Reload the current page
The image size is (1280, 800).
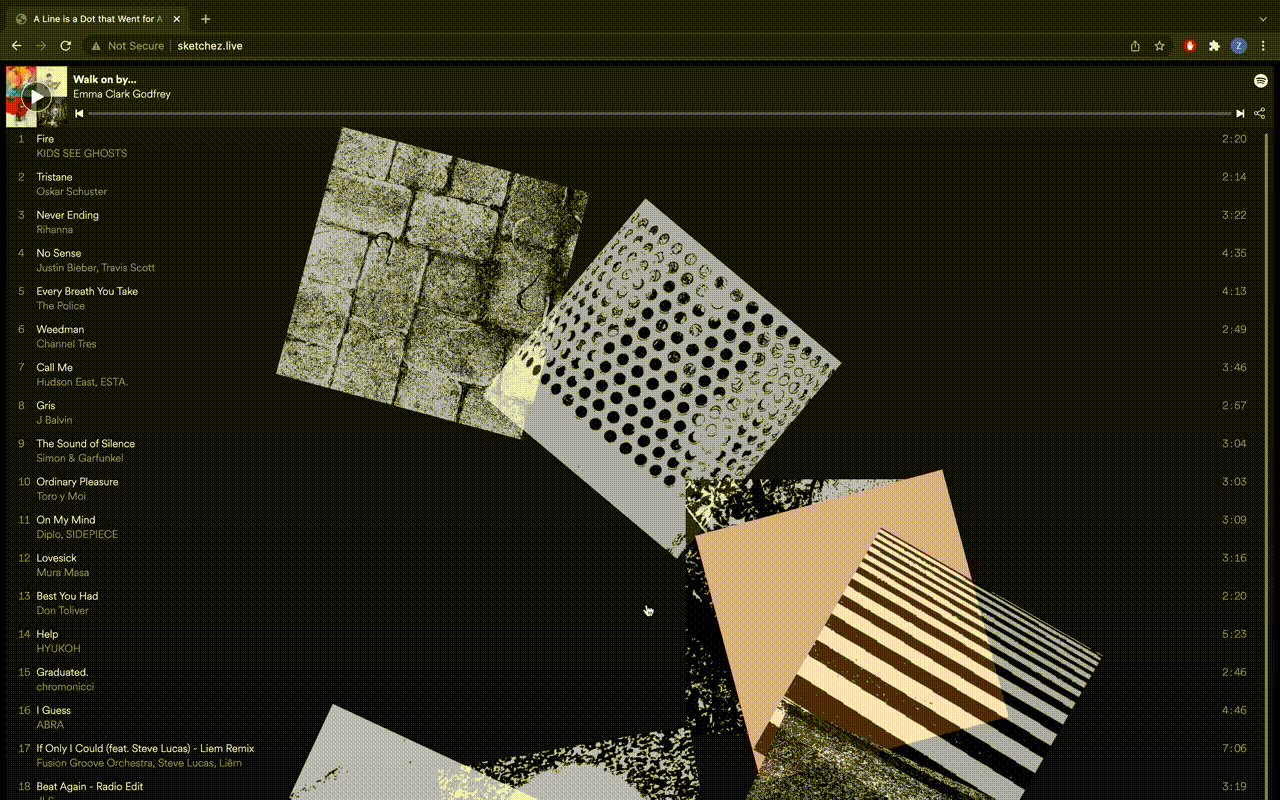click(66, 46)
